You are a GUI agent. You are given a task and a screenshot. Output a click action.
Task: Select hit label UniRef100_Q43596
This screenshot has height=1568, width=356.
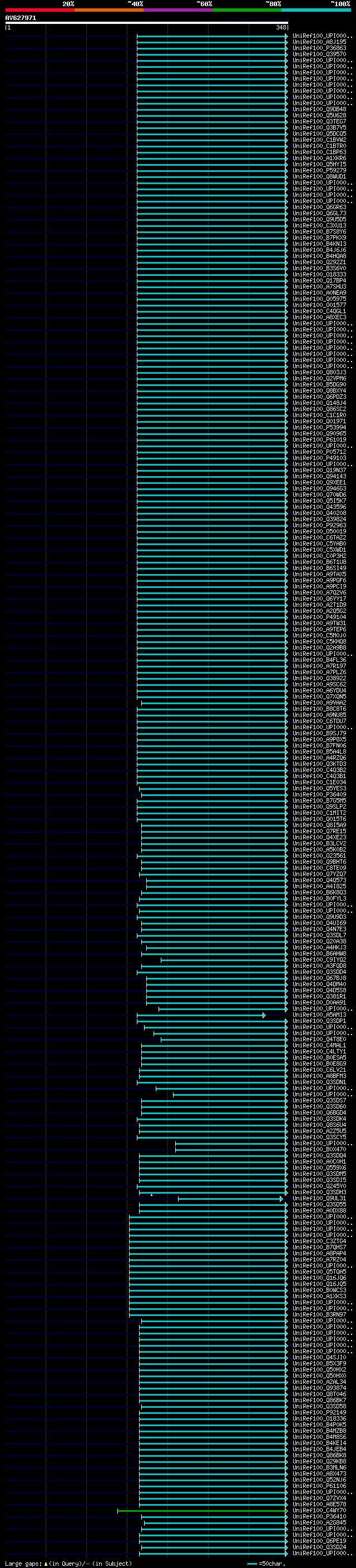tap(319, 507)
